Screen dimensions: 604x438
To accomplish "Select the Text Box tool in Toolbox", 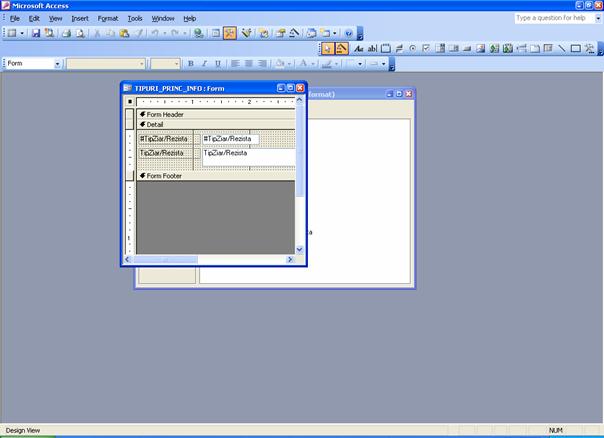I will coord(373,48).
